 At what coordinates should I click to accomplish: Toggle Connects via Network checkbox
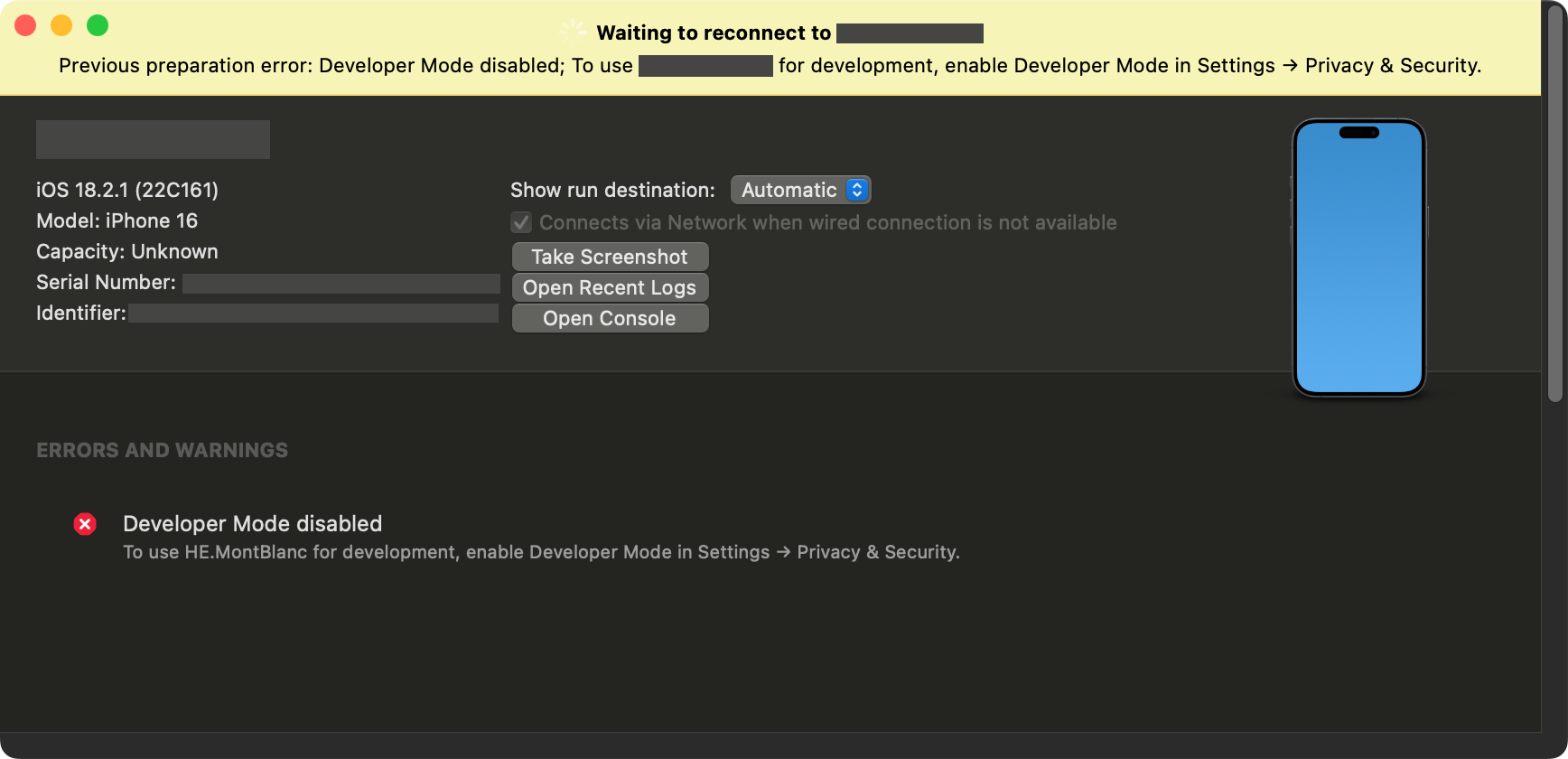[x=521, y=222]
